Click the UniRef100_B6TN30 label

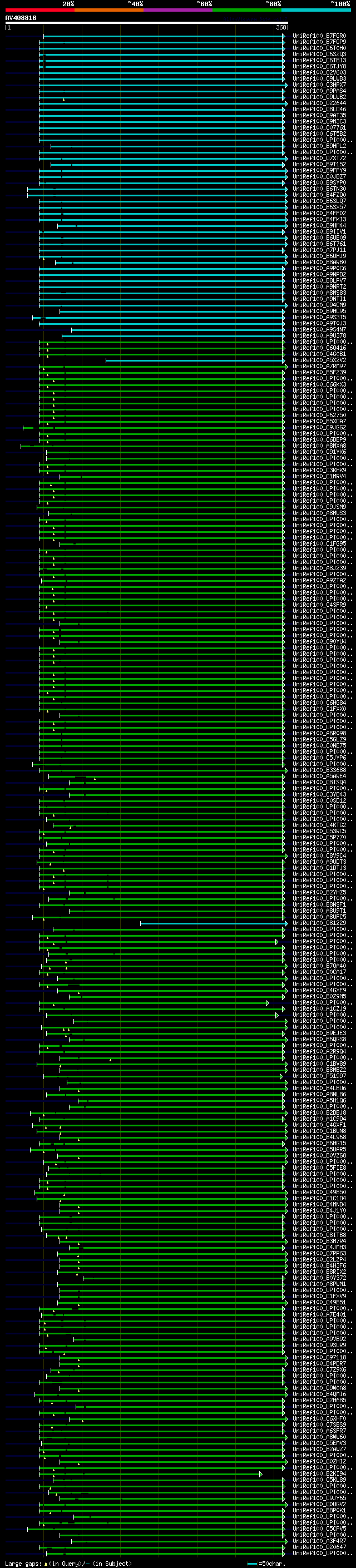pyautogui.click(x=319, y=189)
